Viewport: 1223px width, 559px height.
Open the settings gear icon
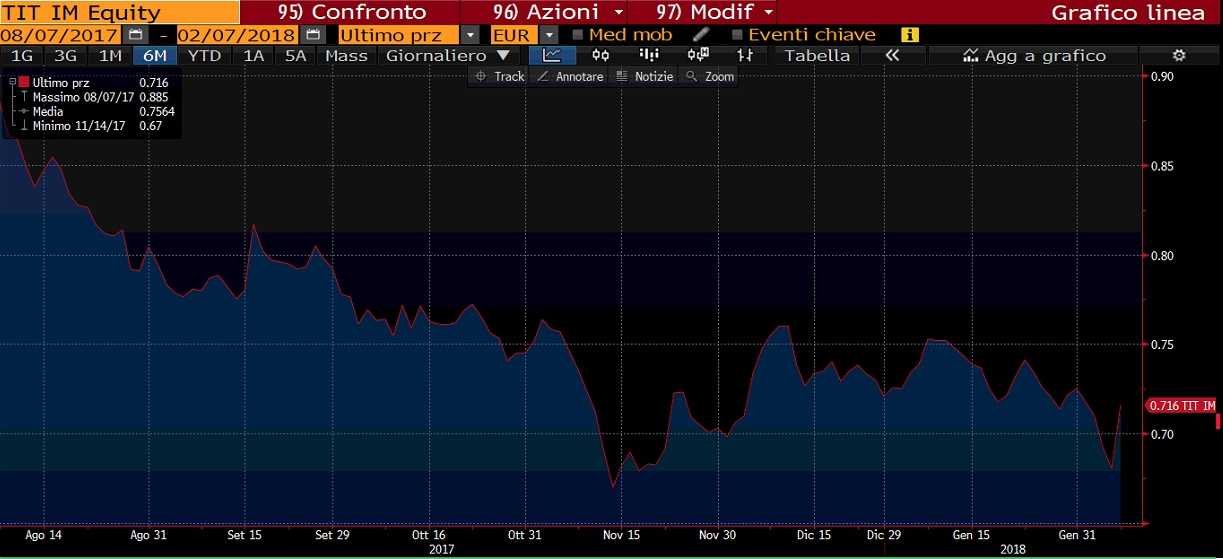pos(1179,55)
